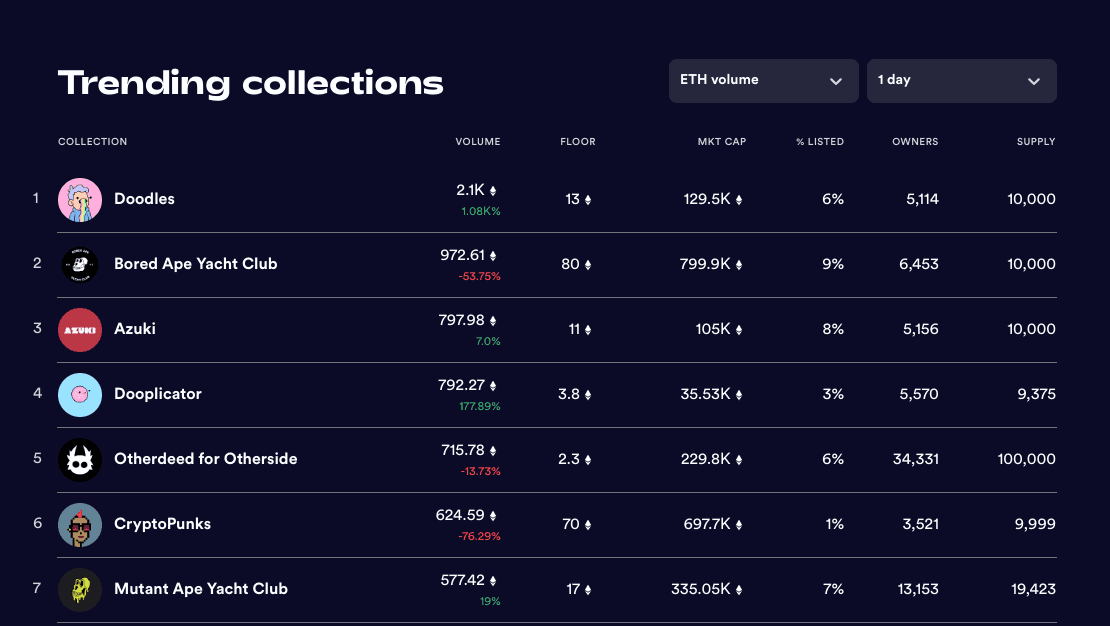Open the Doodles collection name link
This screenshot has width=1110, height=626.
point(144,199)
